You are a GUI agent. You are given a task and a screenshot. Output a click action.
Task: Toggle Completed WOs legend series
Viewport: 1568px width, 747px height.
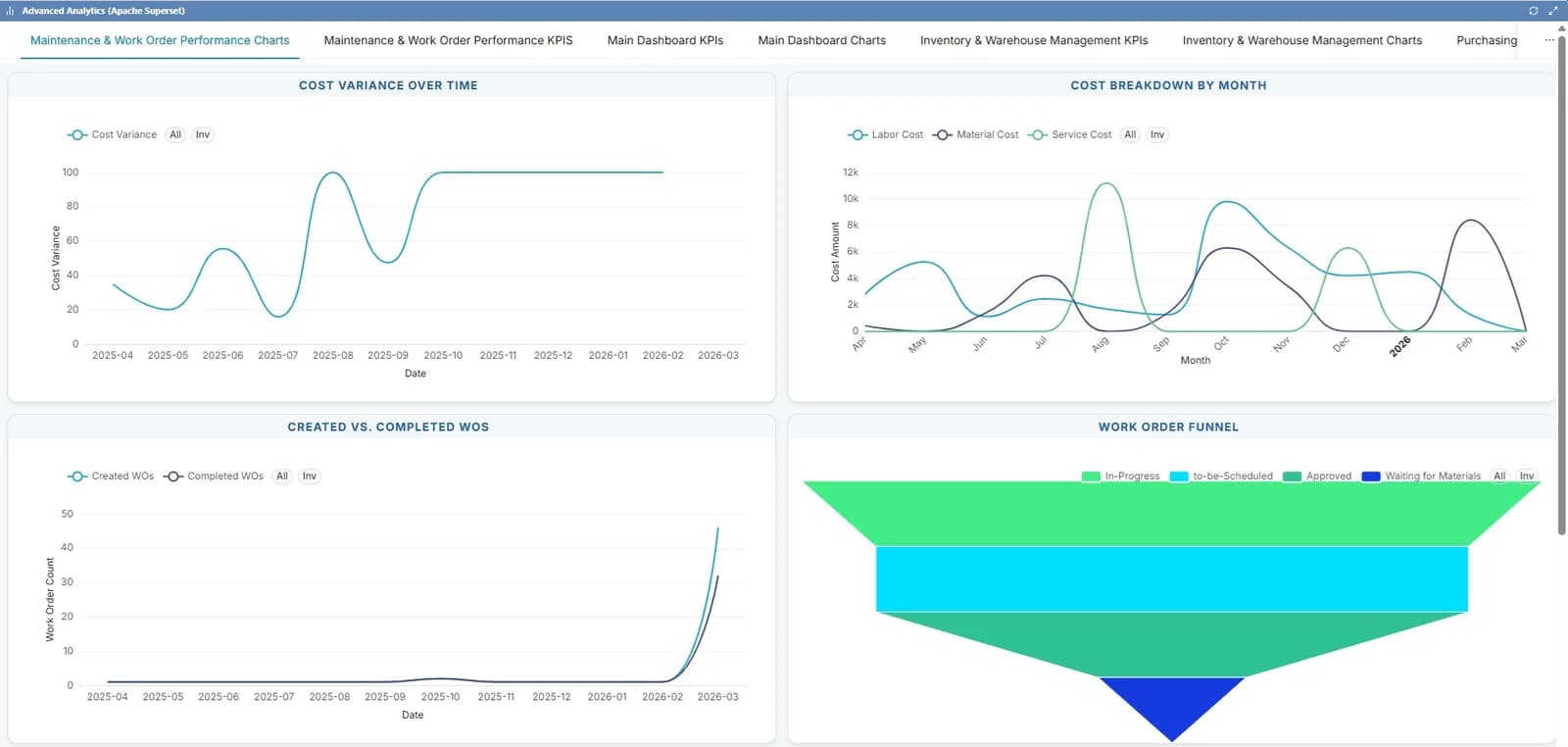coord(214,476)
